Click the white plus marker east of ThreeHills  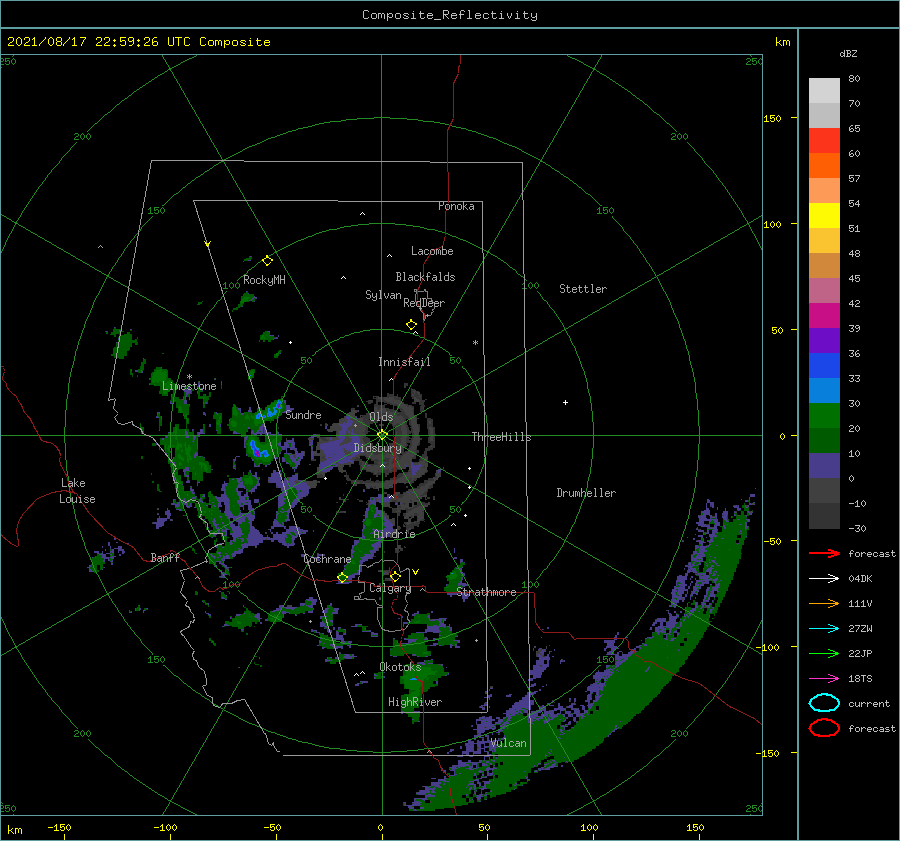565,402
